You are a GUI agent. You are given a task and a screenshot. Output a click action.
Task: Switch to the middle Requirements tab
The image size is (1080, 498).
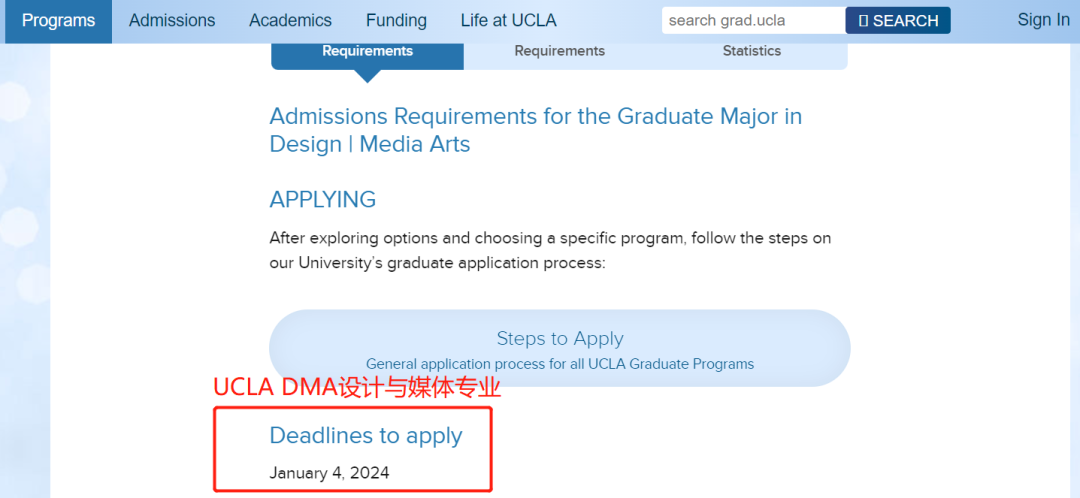coord(559,51)
